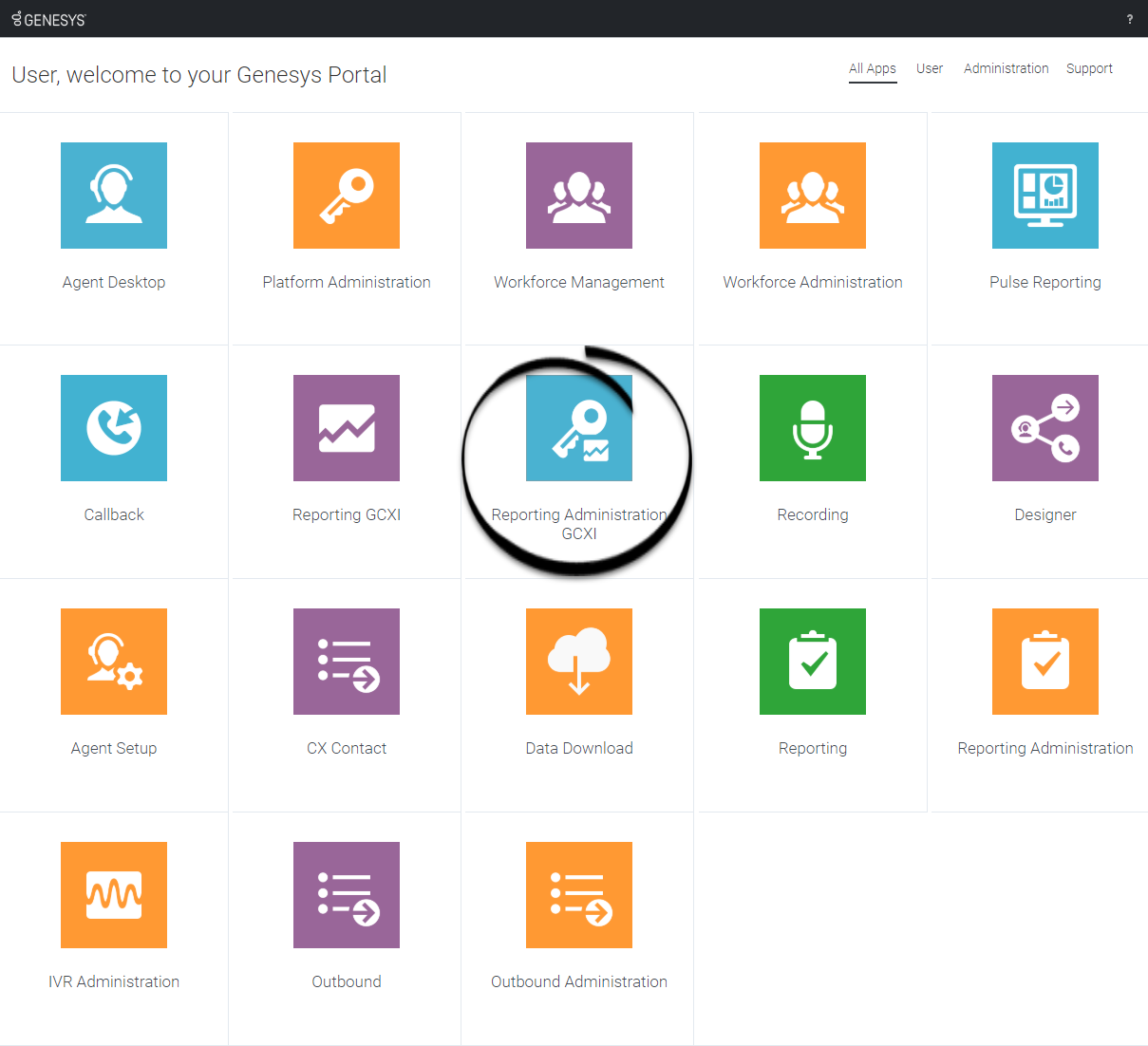The width and height of the screenshot is (1148, 1046).
Task: Launch the Designer share-node icon
Action: tap(1045, 428)
